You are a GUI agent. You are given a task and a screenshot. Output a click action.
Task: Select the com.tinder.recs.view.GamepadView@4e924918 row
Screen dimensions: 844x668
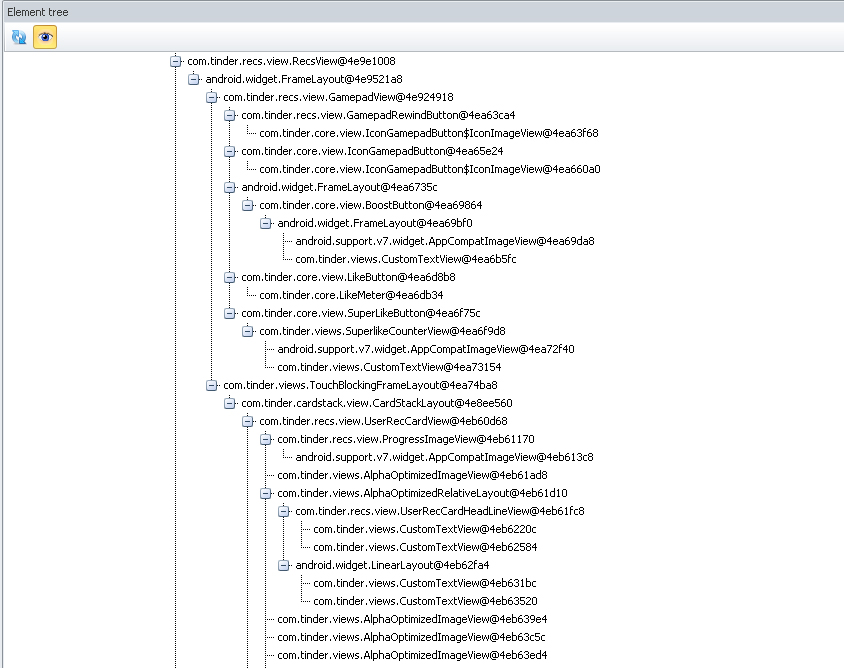[x=339, y=97]
